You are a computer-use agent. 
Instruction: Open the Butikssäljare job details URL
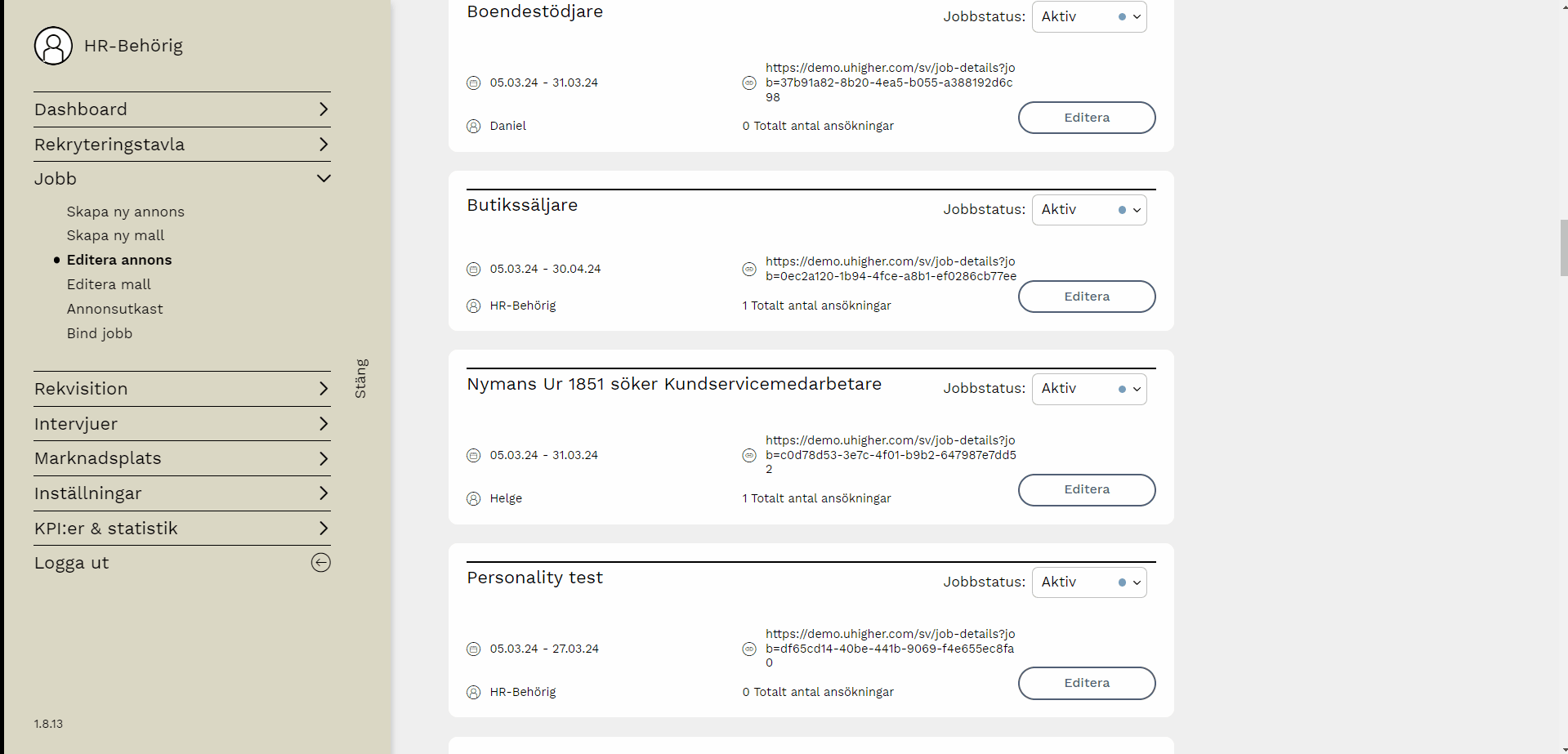coord(890,269)
